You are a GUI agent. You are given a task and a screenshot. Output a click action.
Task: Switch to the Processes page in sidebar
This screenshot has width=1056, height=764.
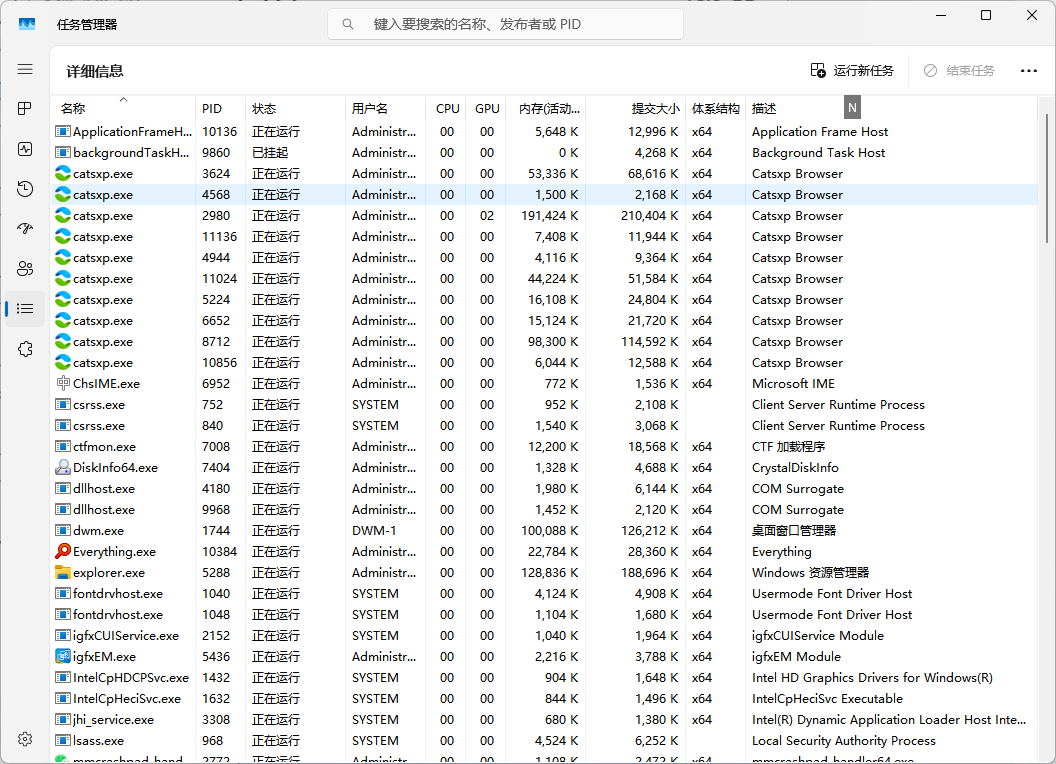point(25,109)
